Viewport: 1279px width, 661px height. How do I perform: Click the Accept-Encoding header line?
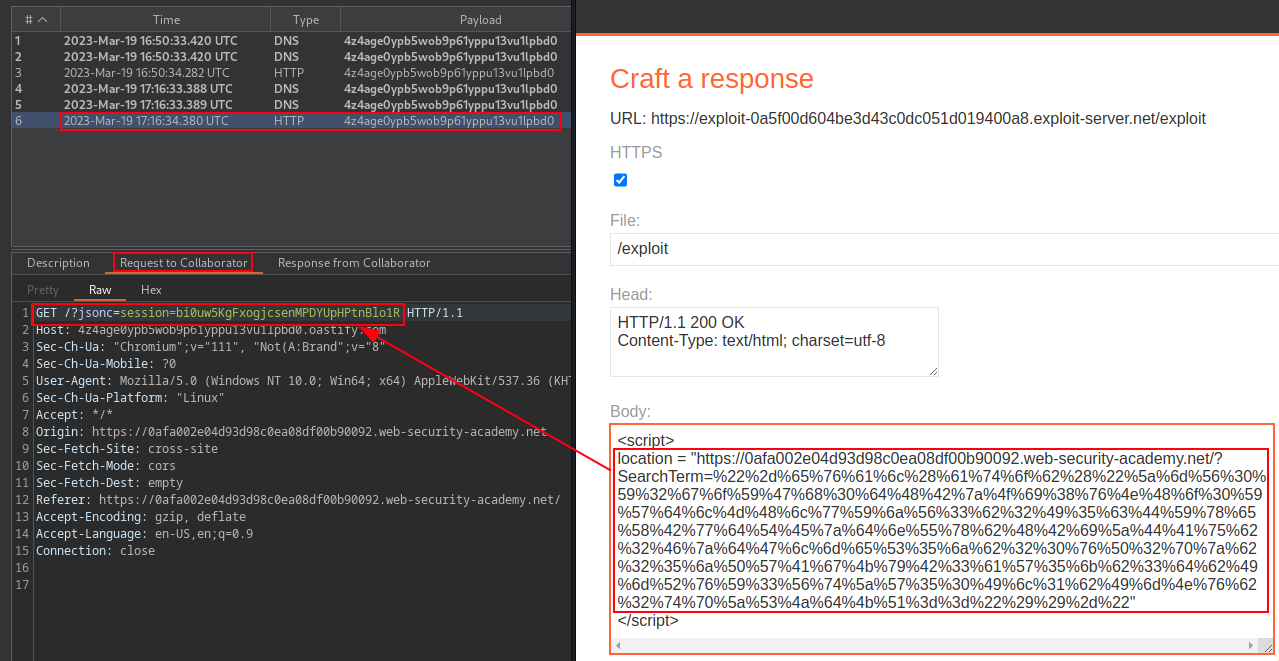point(140,517)
